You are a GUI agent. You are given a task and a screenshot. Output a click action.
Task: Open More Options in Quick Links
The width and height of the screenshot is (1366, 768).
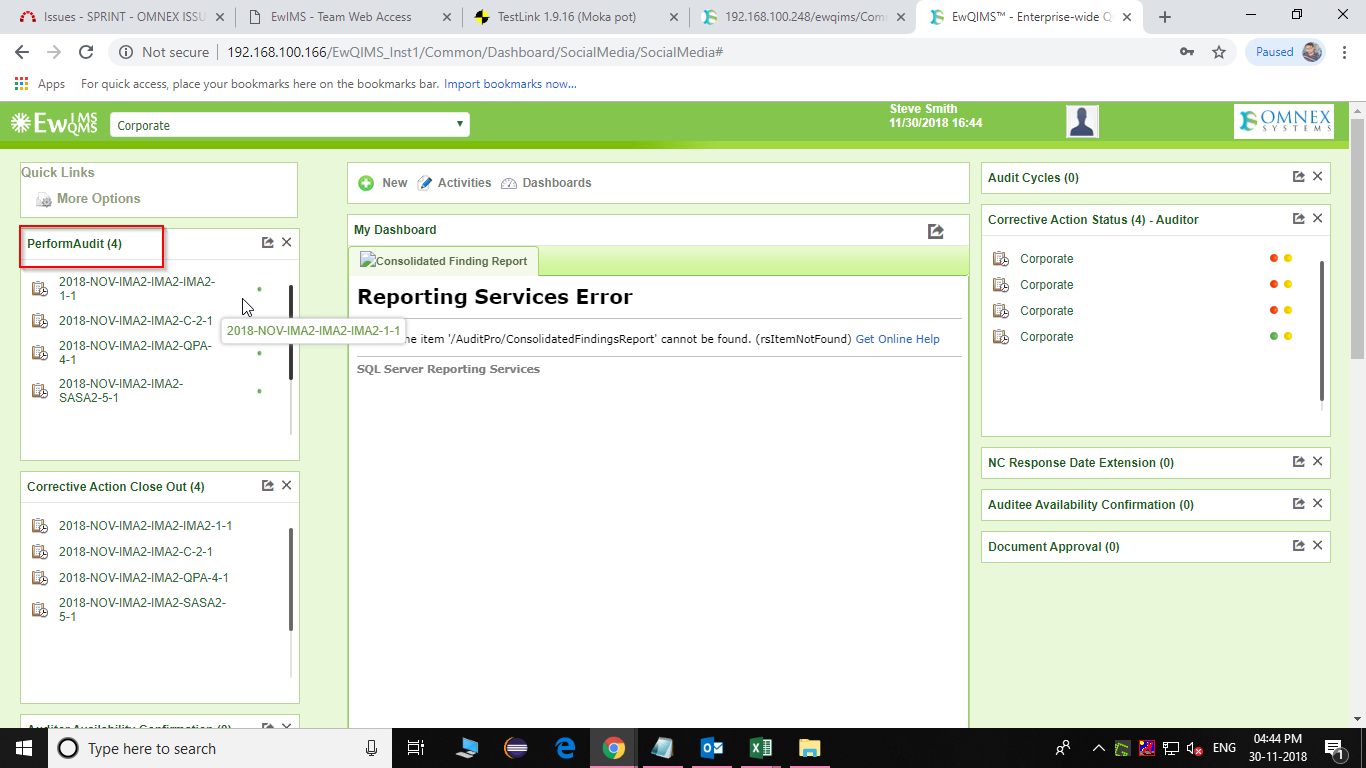pyautogui.click(x=88, y=199)
